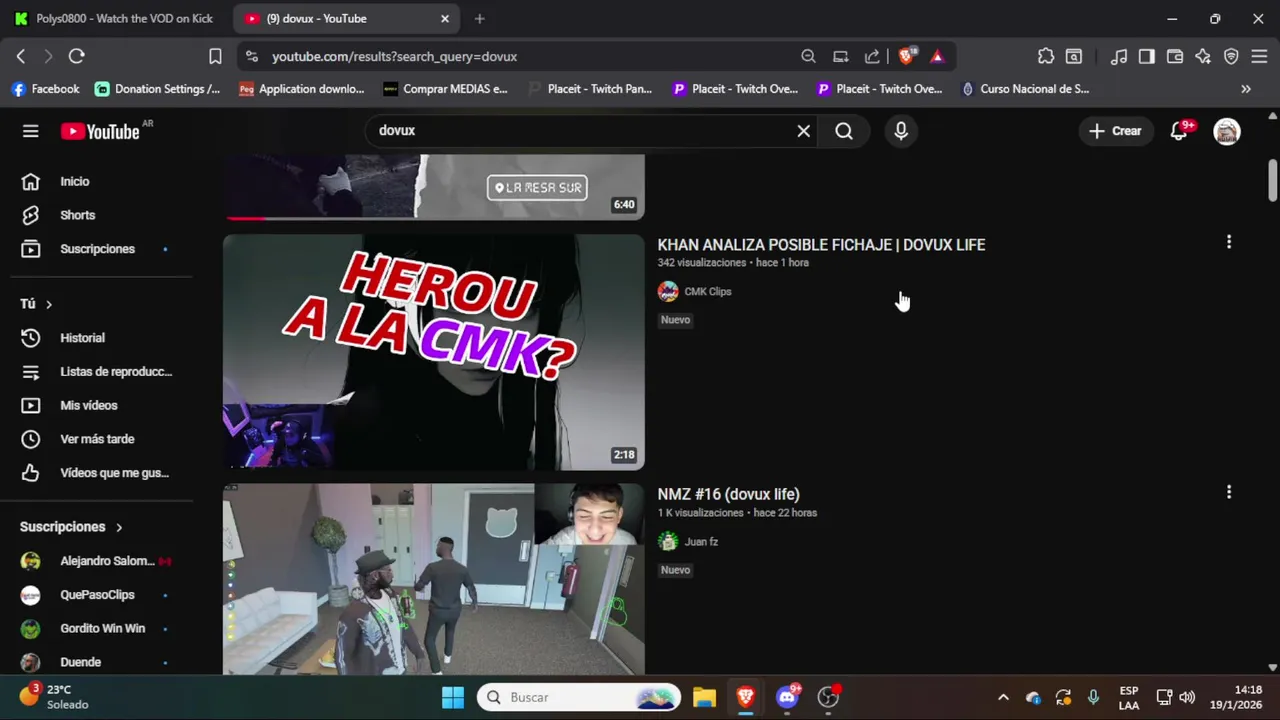Open the YouTube guide hamburger menu
Image resolution: width=1280 pixels, height=720 pixels.
pyautogui.click(x=31, y=131)
